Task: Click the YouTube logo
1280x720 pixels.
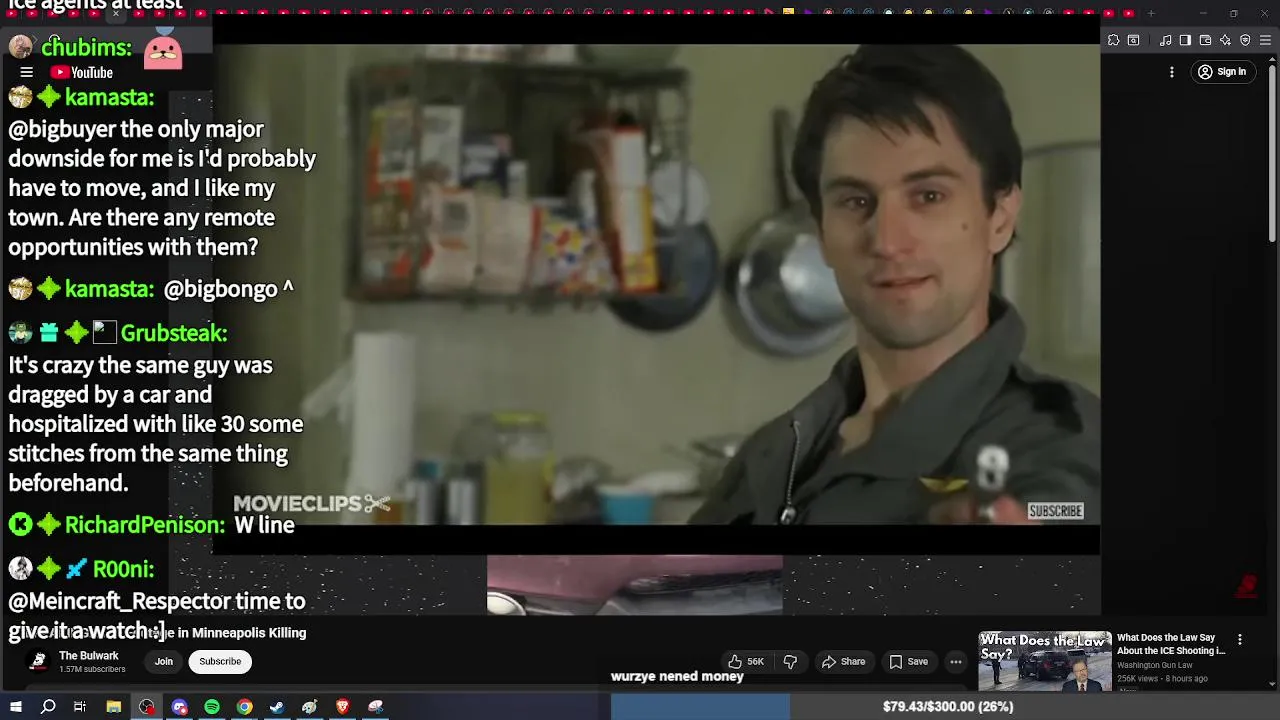Action: 82,72
